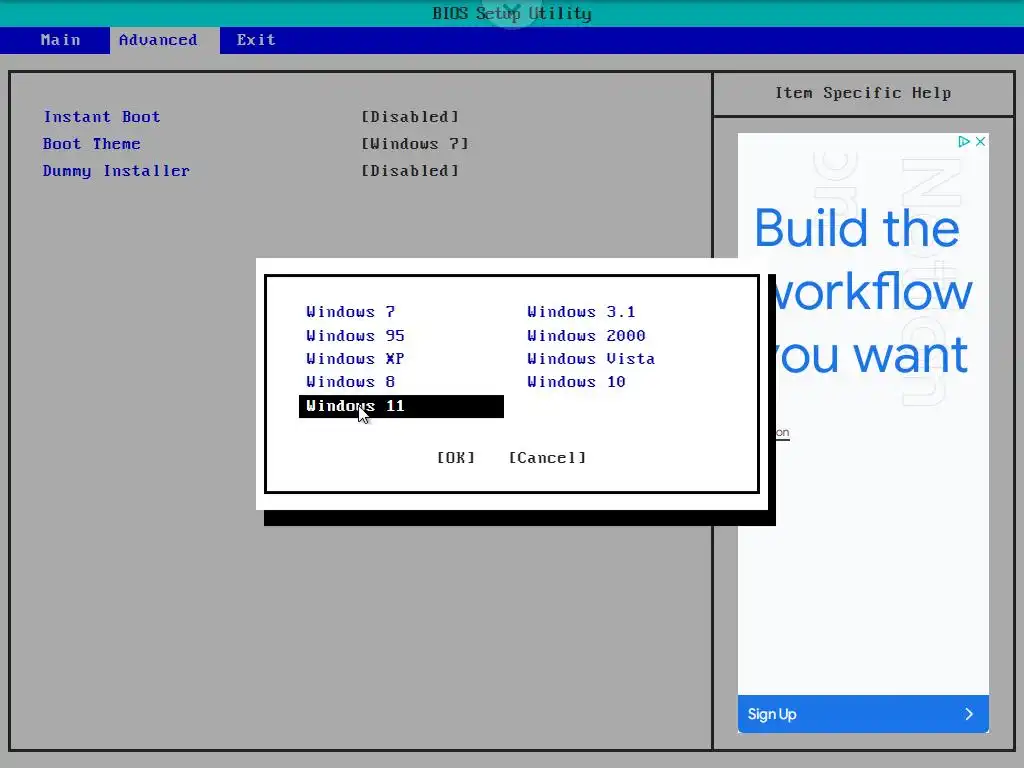This screenshot has width=1024, height=768.
Task: Choose Windows 95 in the theme list
Action: coord(355,336)
